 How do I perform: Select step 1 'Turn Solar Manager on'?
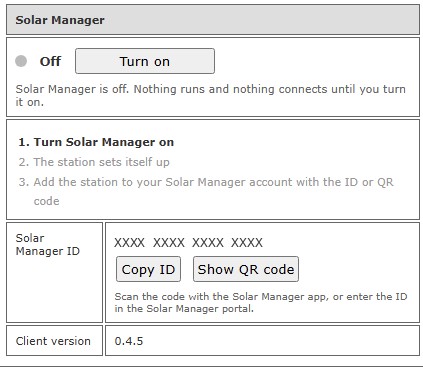[96, 142]
